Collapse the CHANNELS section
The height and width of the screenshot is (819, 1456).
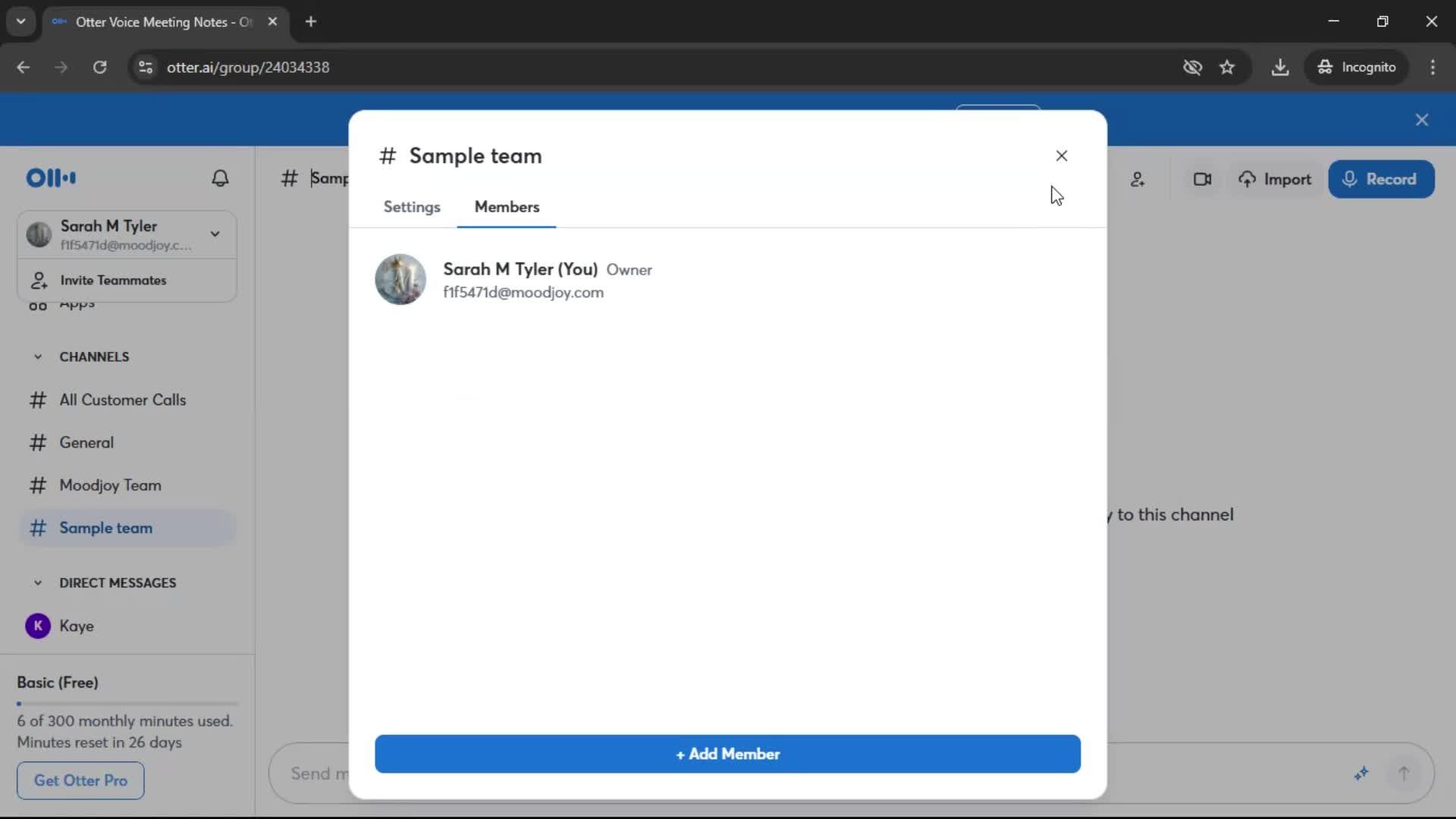pyautogui.click(x=38, y=357)
